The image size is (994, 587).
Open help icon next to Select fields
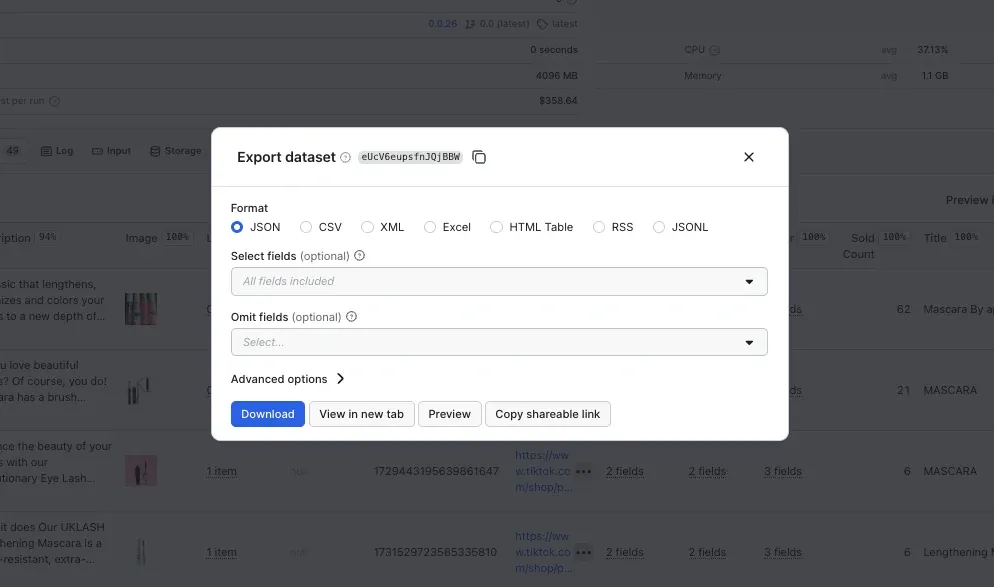359,255
